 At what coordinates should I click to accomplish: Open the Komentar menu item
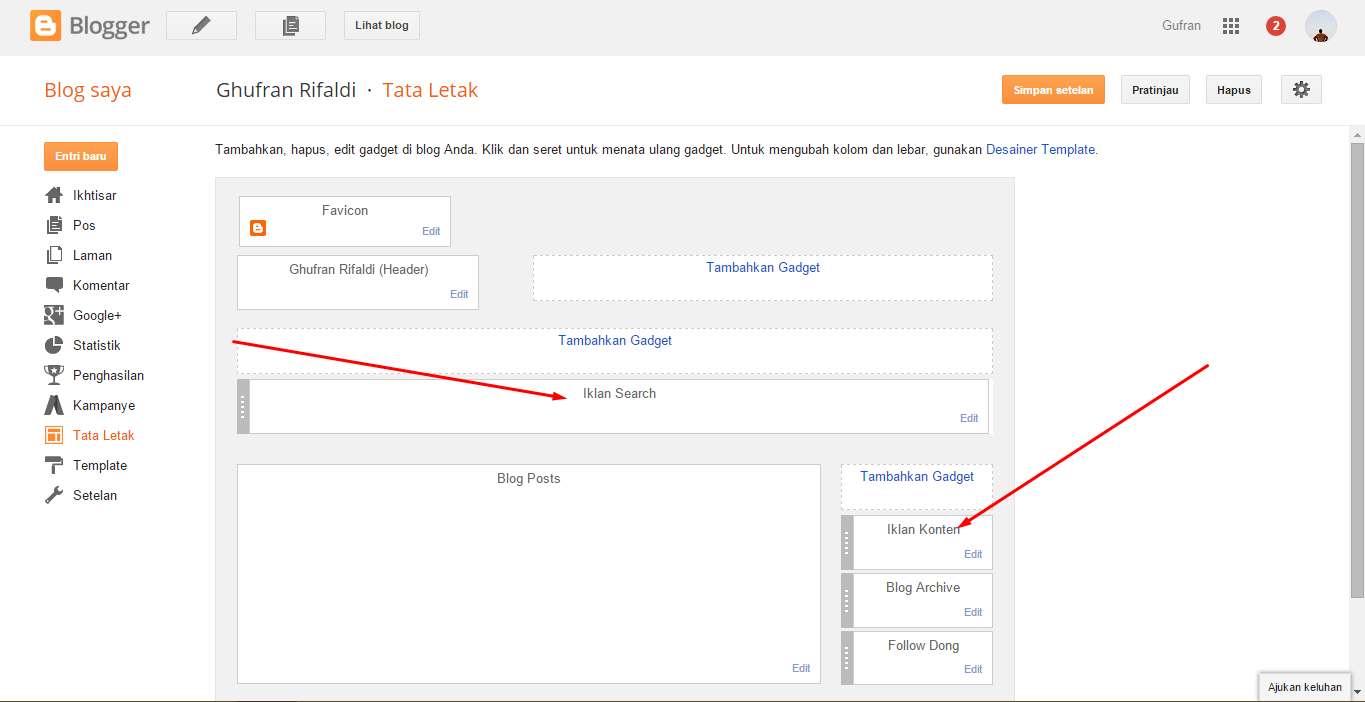(x=101, y=285)
